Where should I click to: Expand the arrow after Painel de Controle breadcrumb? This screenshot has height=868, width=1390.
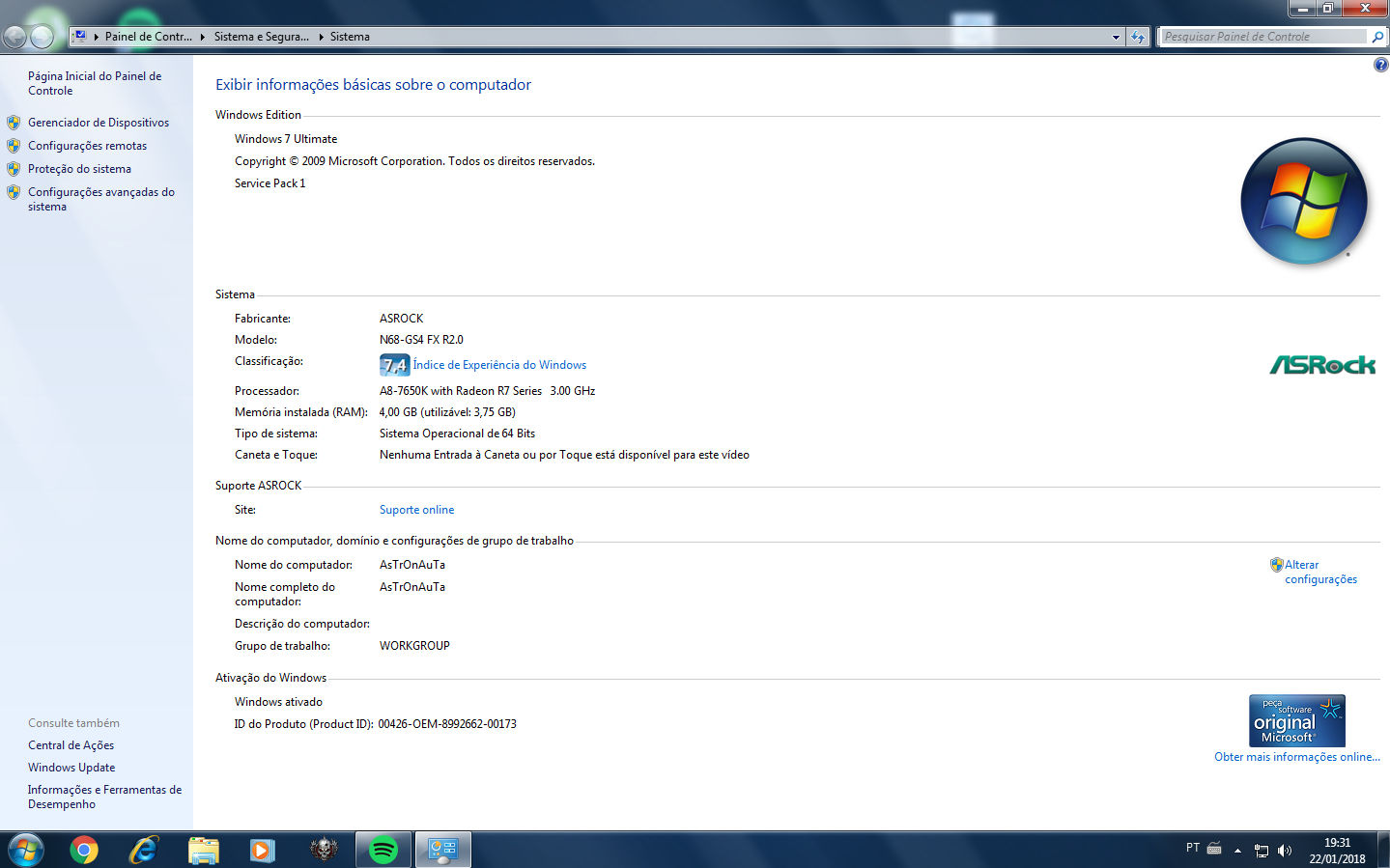pos(203,37)
